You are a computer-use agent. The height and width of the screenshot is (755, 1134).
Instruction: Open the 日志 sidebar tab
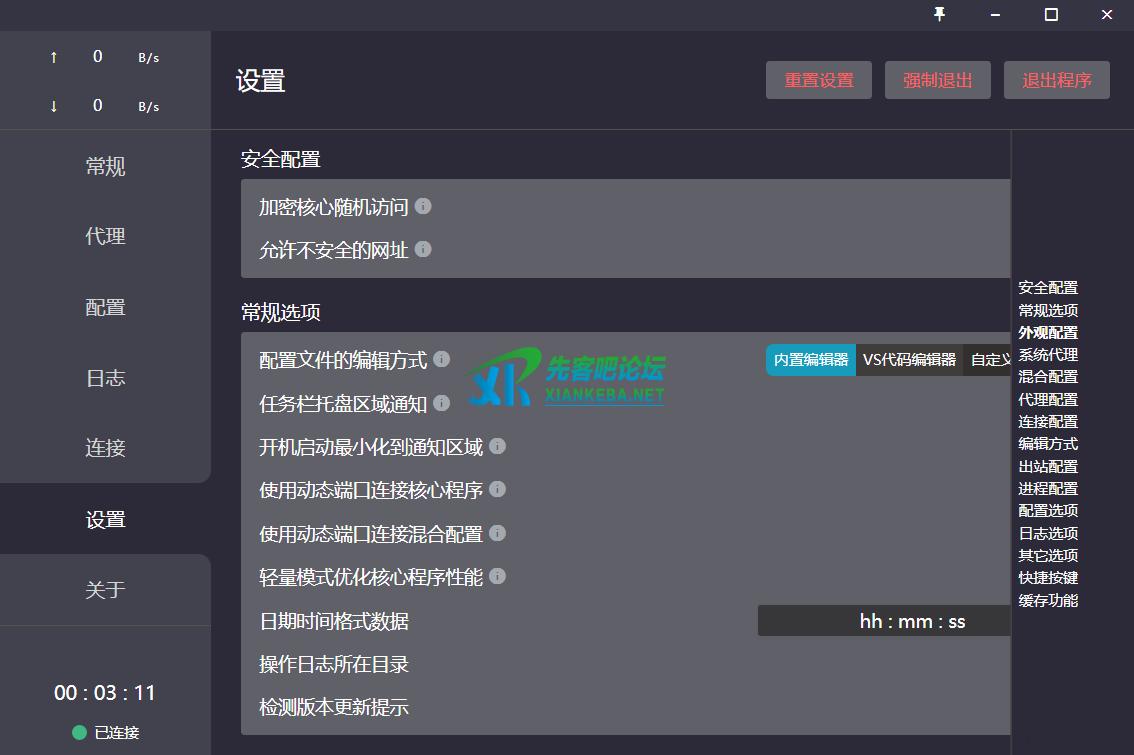coord(105,378)
